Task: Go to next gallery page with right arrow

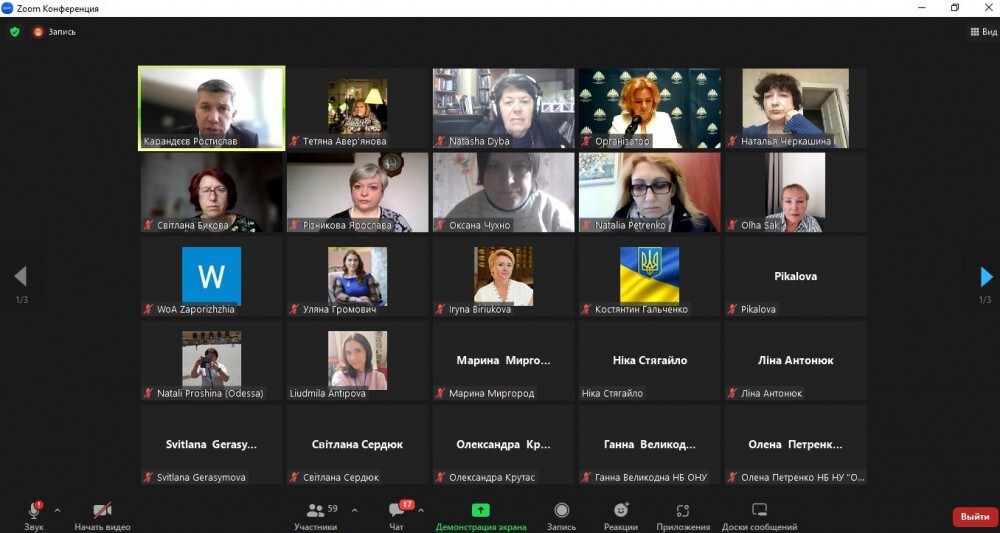Action: (x=986, y=277)
